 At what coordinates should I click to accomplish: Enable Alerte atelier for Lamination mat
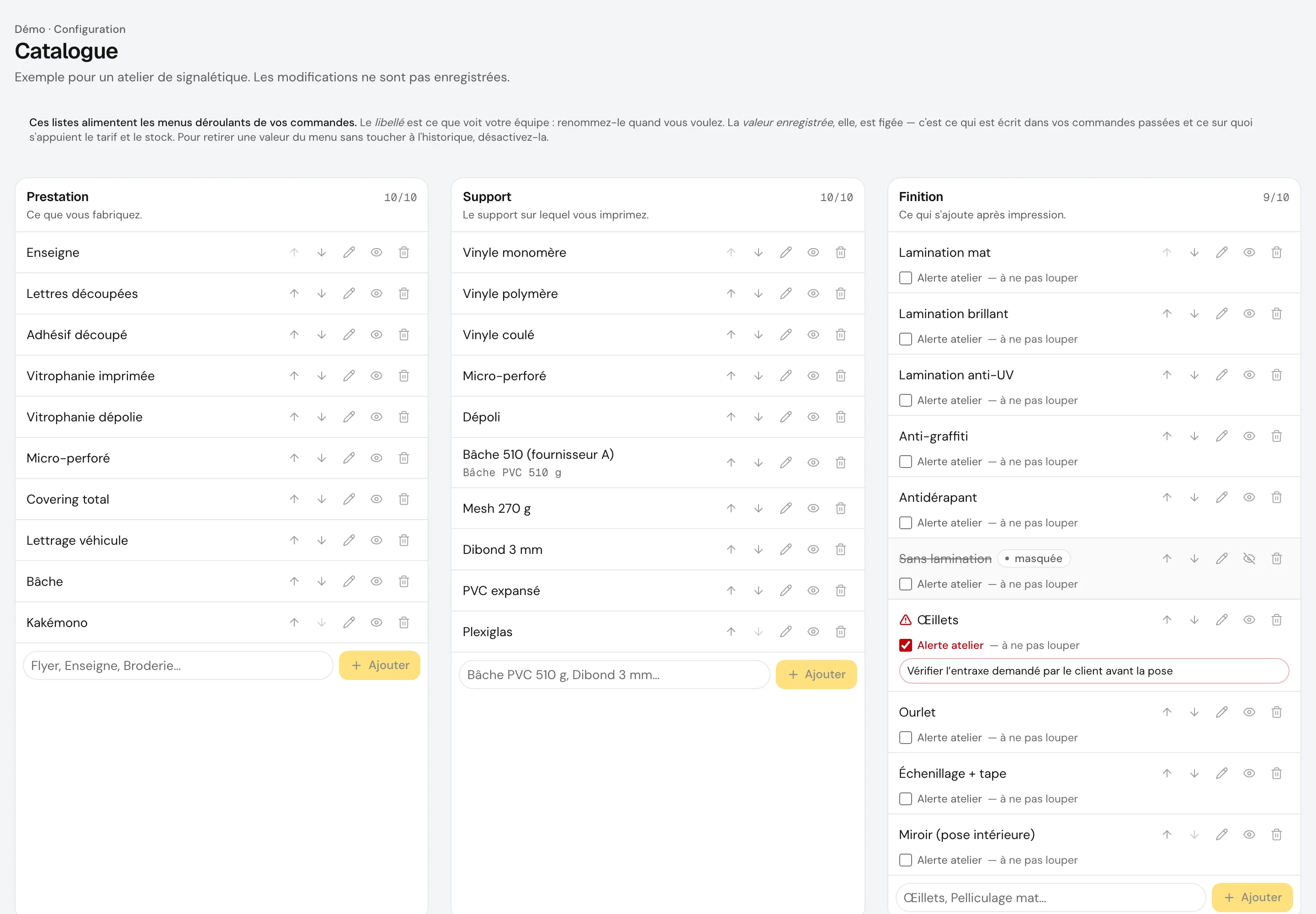(x=905, y=278)
